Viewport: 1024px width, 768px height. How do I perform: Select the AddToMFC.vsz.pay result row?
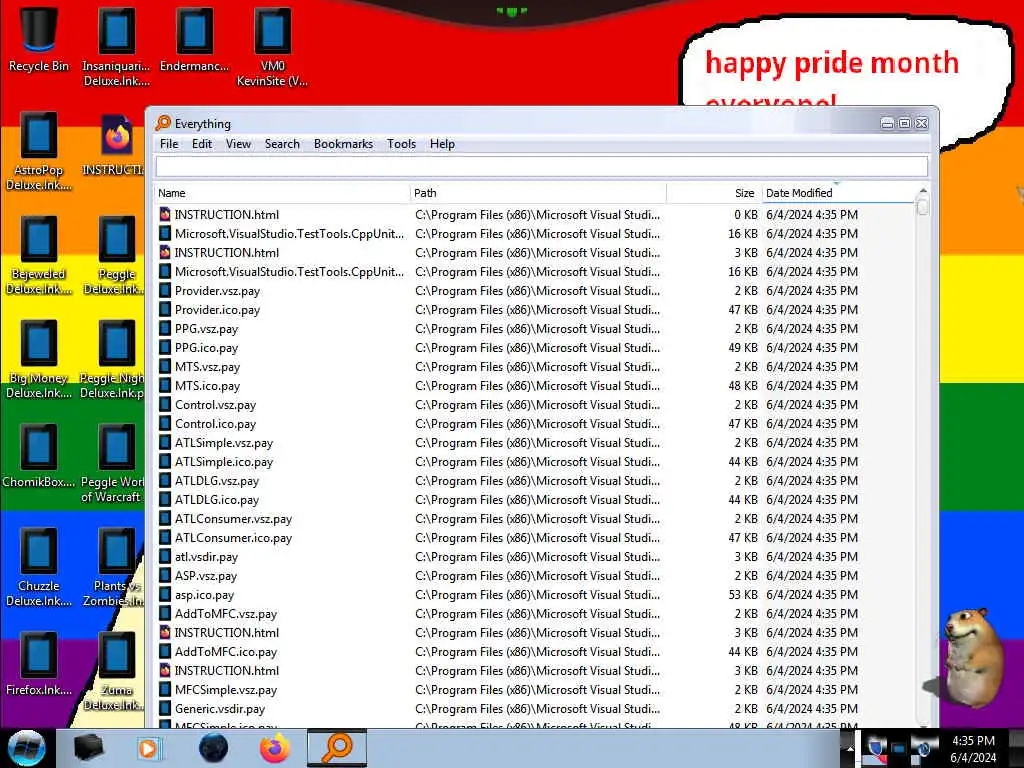(536, 613)
